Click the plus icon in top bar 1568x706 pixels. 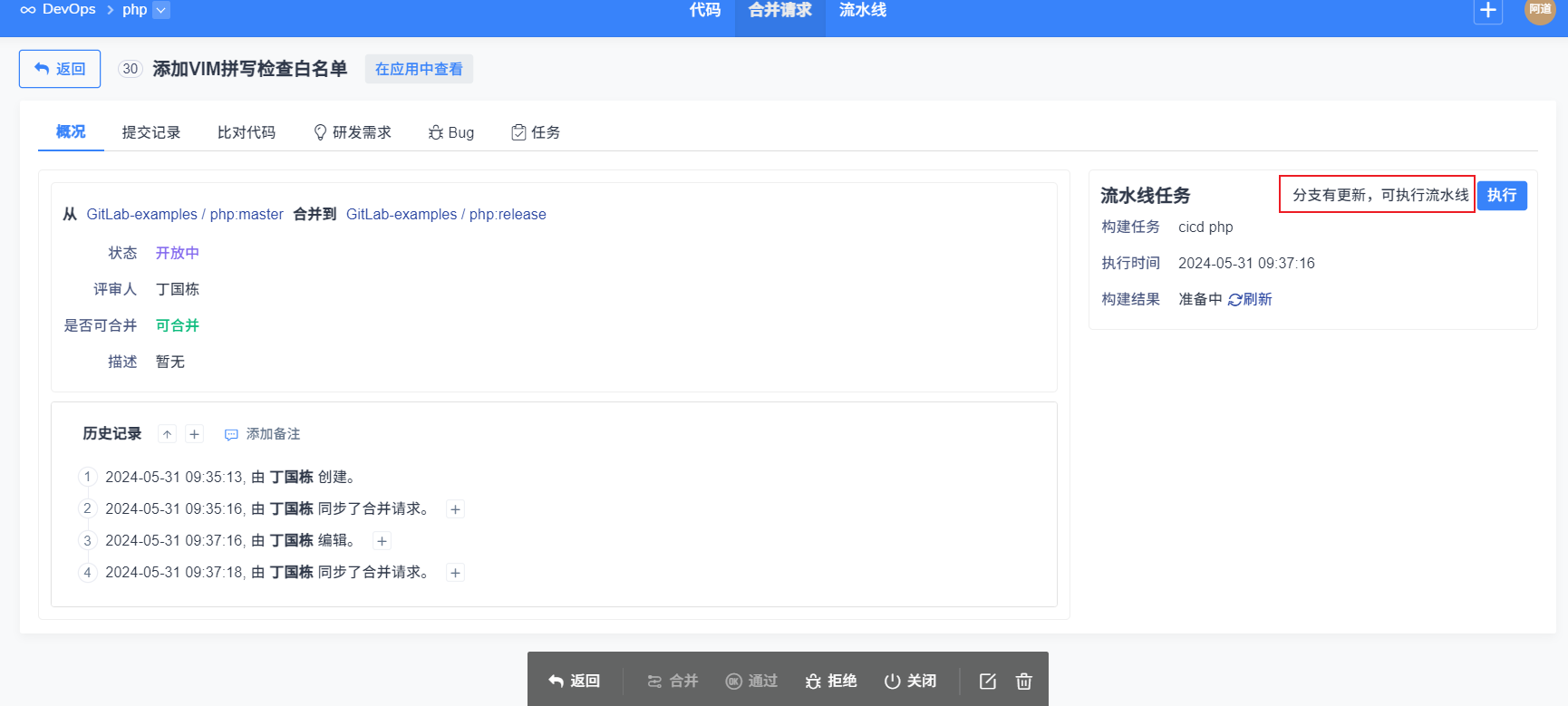pos(1487,10)
